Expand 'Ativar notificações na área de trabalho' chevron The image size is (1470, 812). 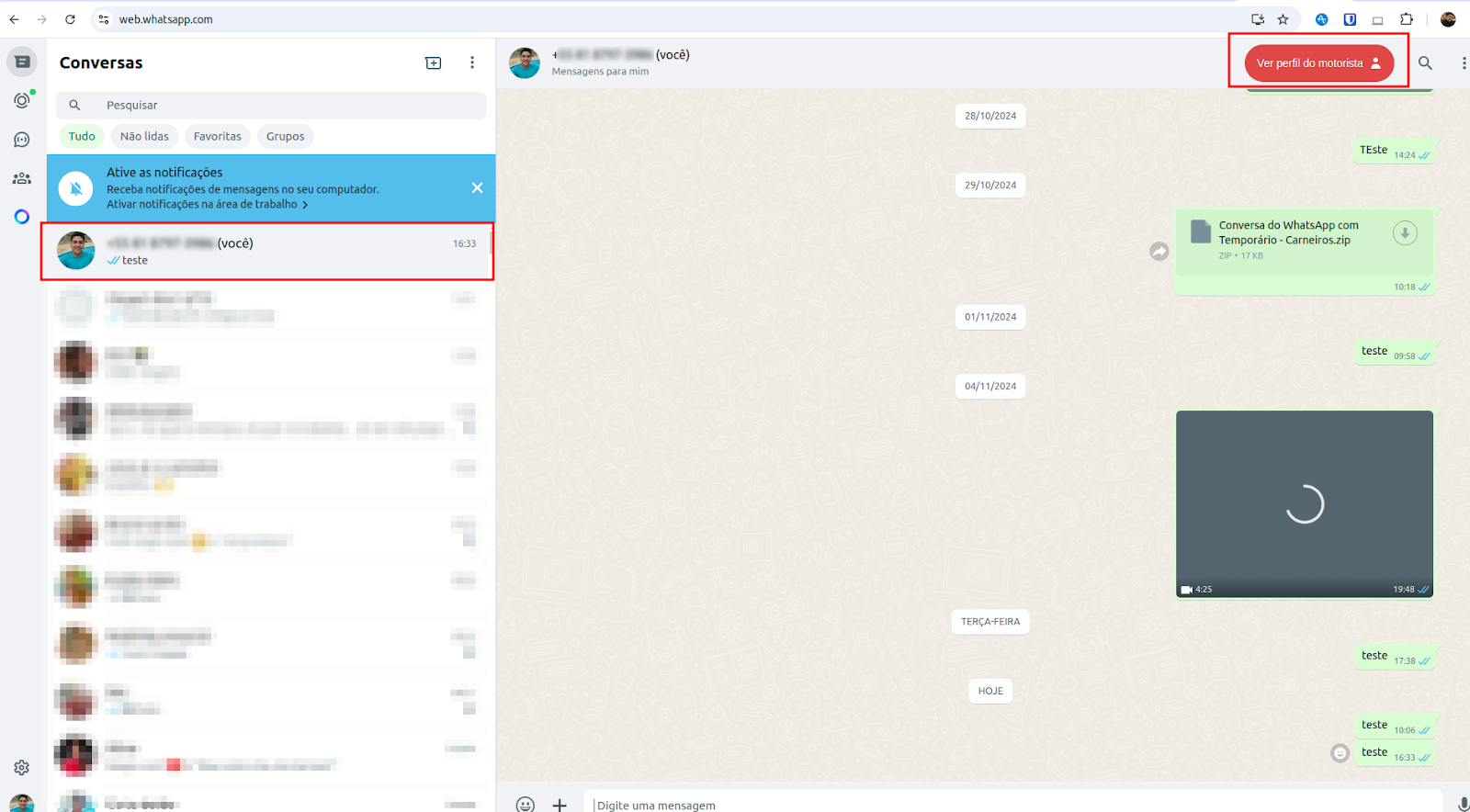click(x=305, y=205)
